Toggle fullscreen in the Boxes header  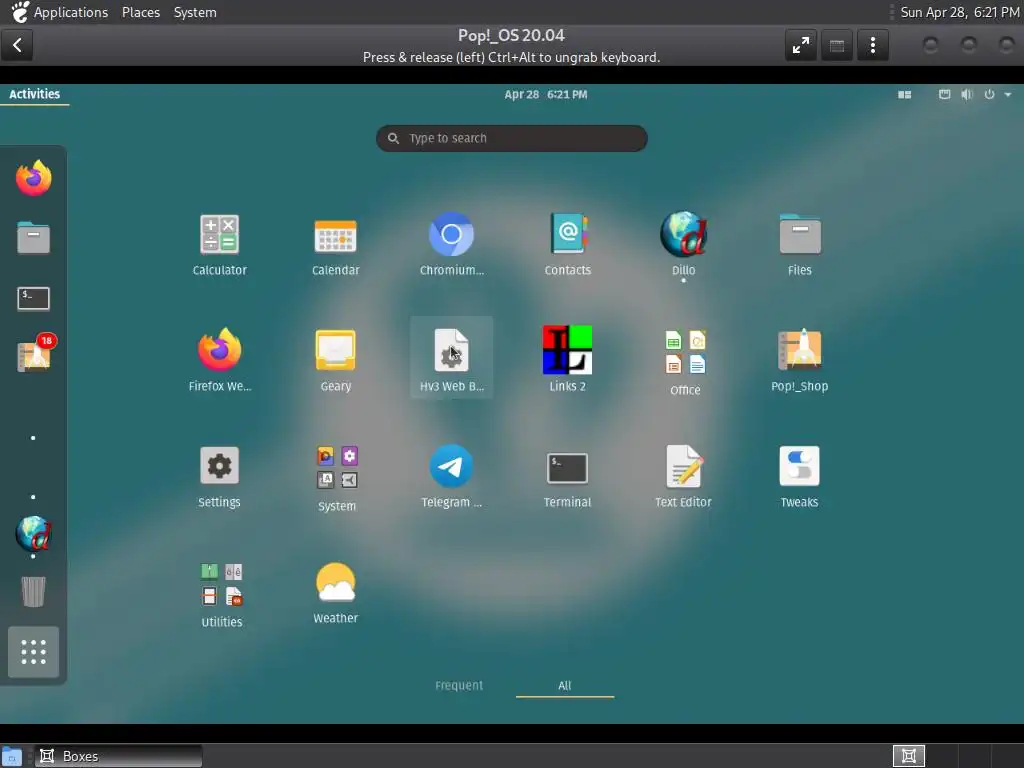801,45
